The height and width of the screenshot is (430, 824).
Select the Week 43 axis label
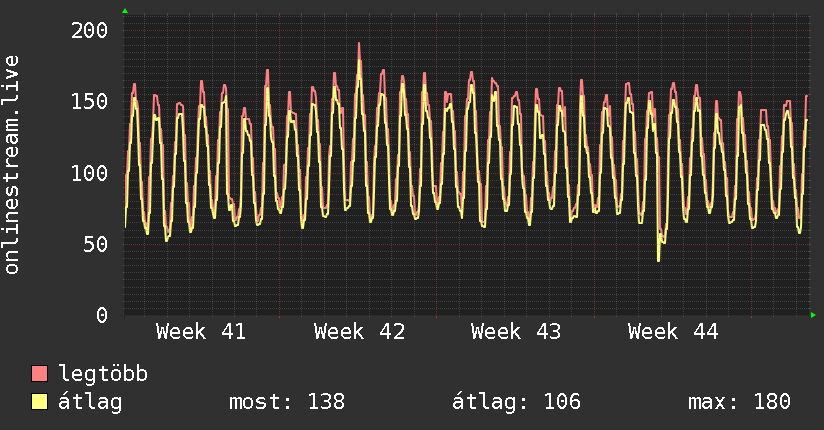point(516,332)
